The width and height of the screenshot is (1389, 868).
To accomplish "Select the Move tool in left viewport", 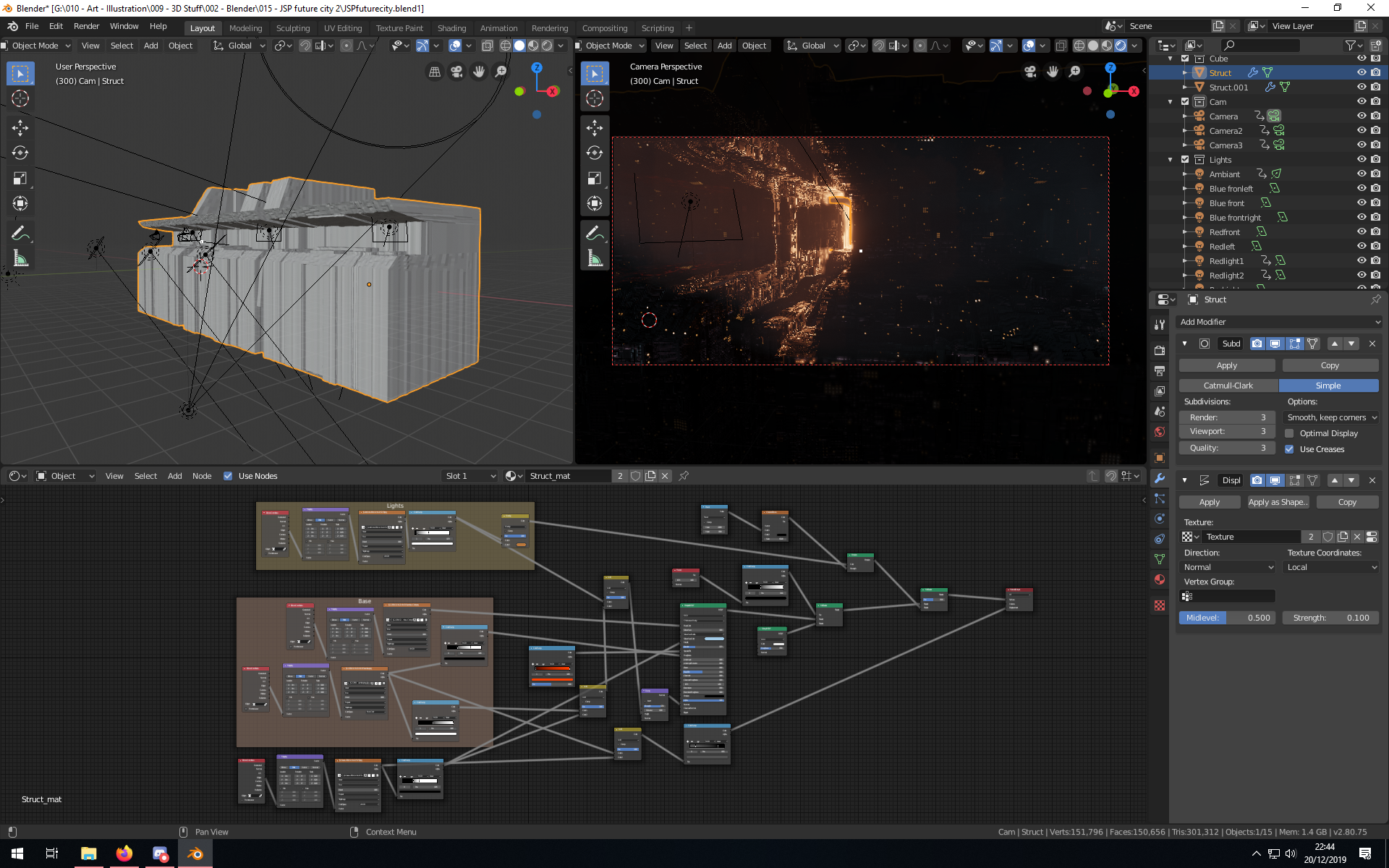I will tap(20, 128).
